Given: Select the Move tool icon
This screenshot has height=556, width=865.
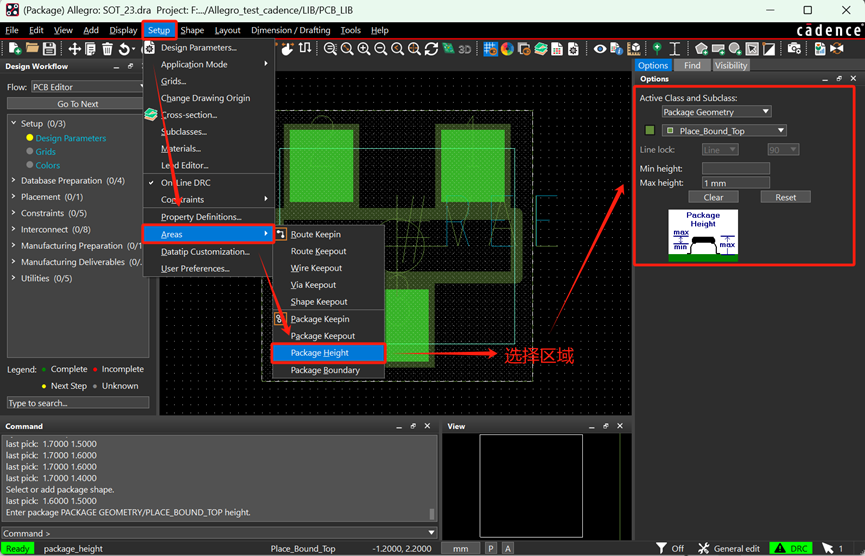Looking at the screenshot, I should tap(74, 49).
